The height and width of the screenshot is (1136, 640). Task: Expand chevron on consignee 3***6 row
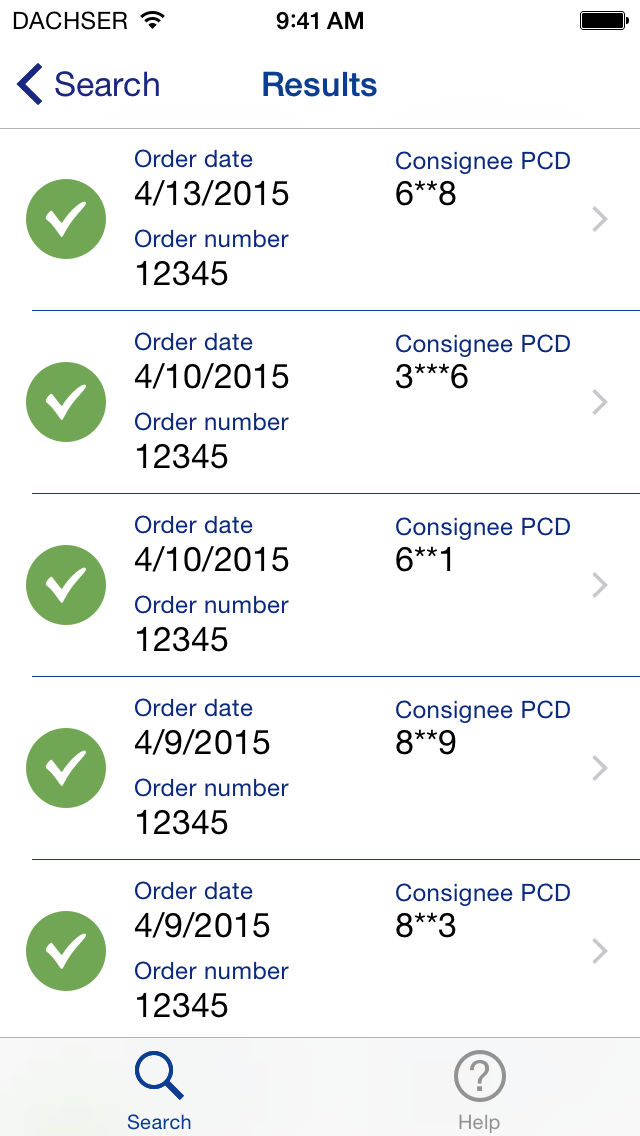tap(600, 402)
